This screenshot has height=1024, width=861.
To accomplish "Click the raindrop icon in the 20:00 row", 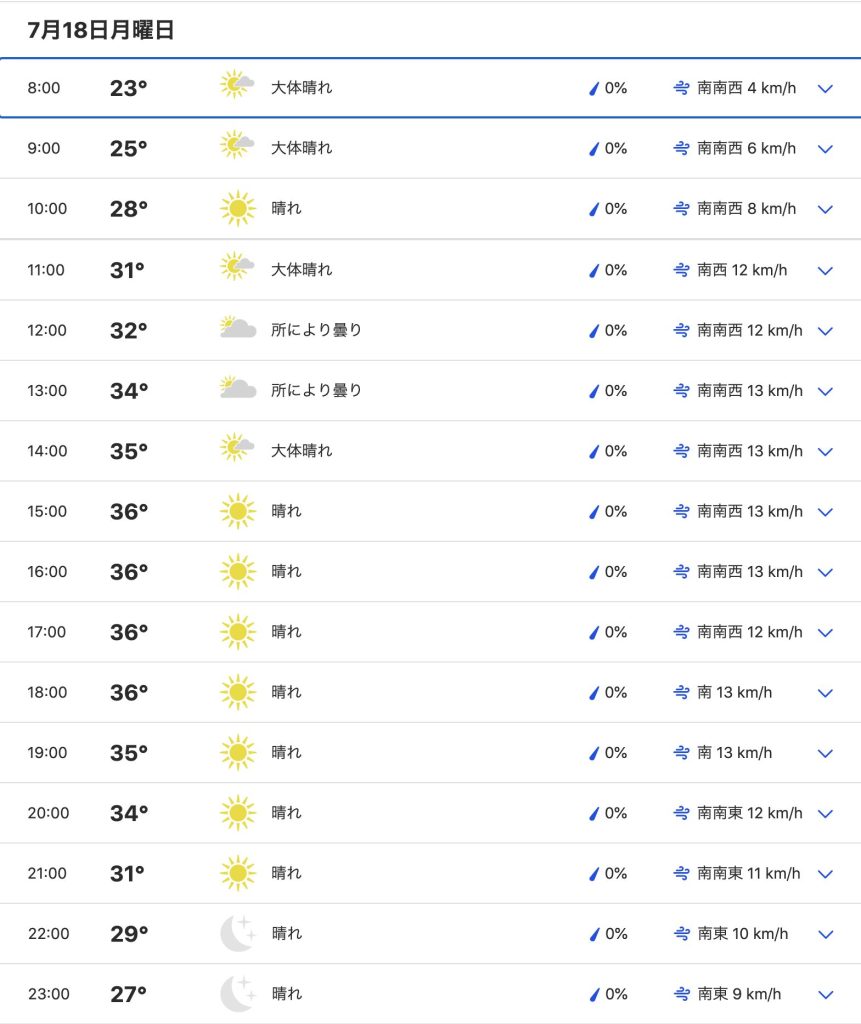I will coord(594,813).
